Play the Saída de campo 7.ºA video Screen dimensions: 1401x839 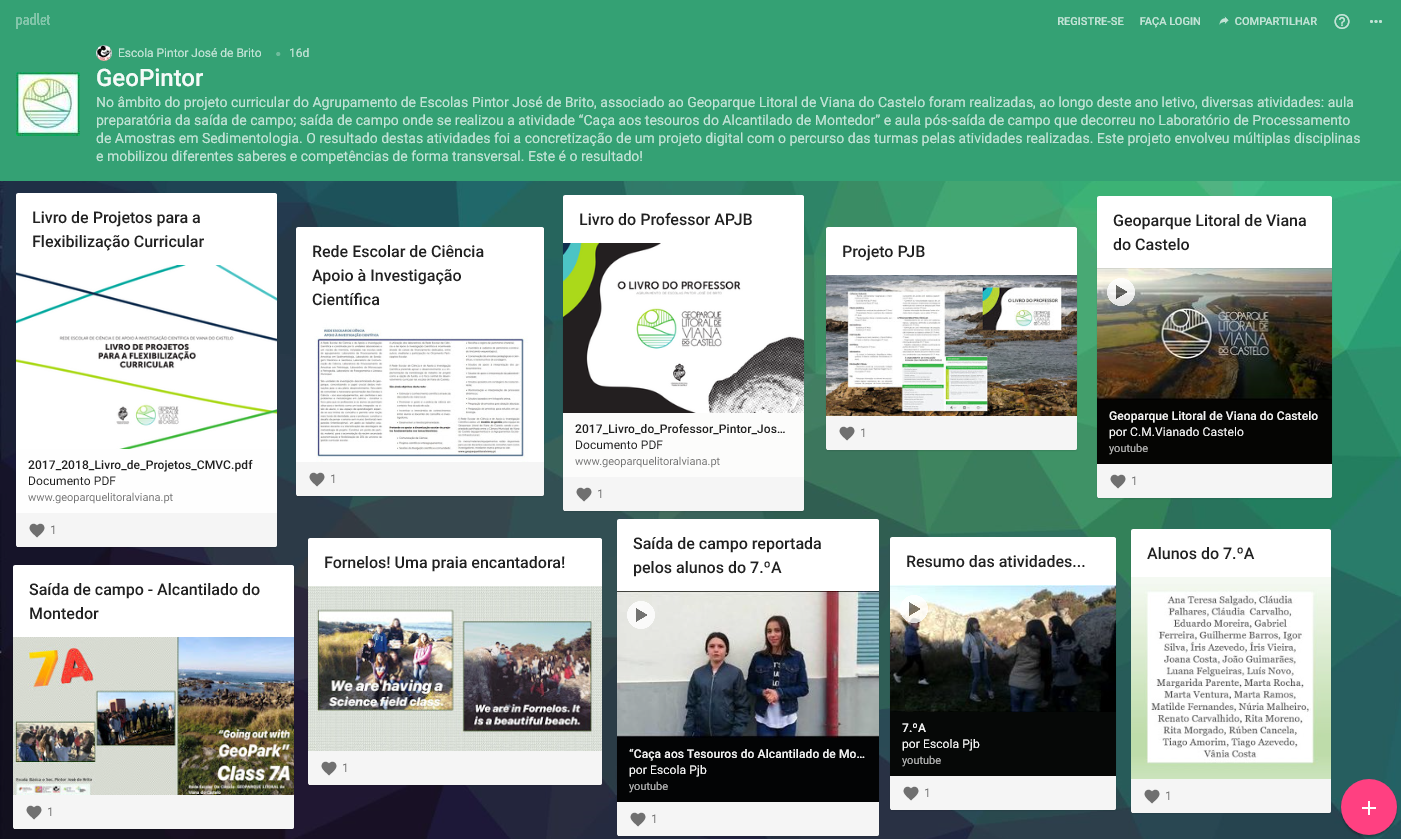click(x=641, y=614)
